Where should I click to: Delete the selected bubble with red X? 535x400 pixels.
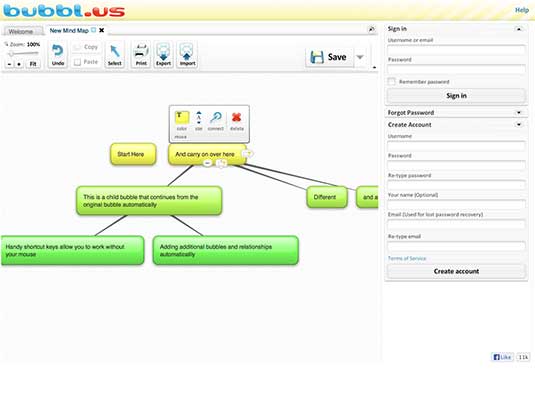236,121
